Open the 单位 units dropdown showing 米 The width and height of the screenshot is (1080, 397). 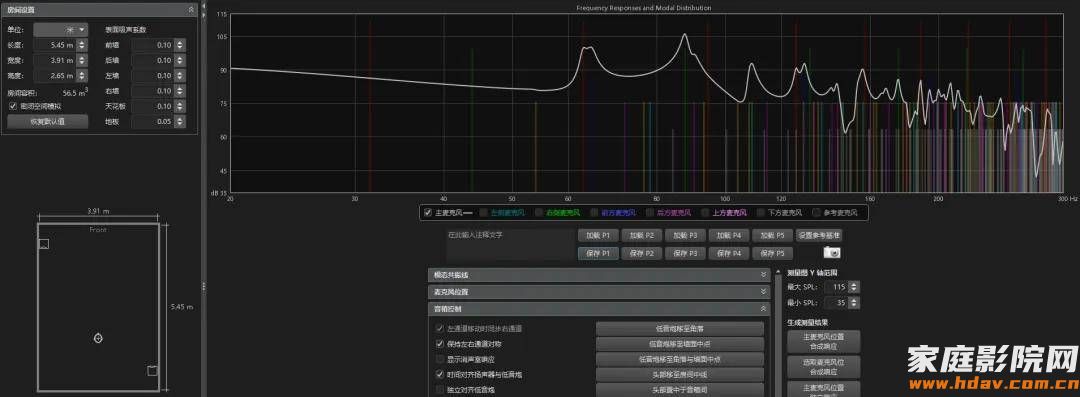coord(61,30)
